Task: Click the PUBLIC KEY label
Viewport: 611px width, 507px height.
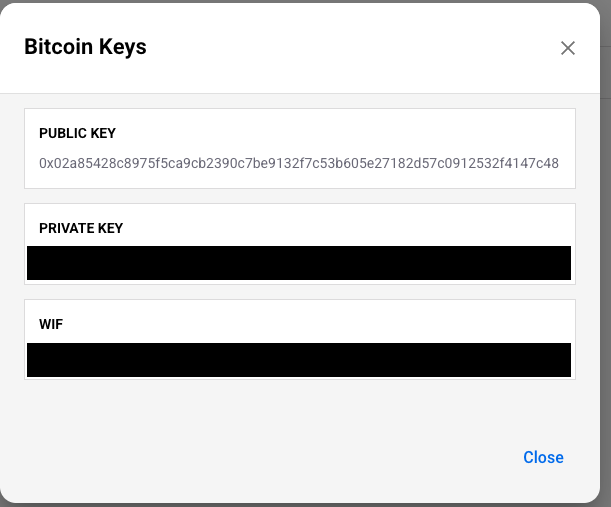Action: pyautogui.click(x=77, y=133)
